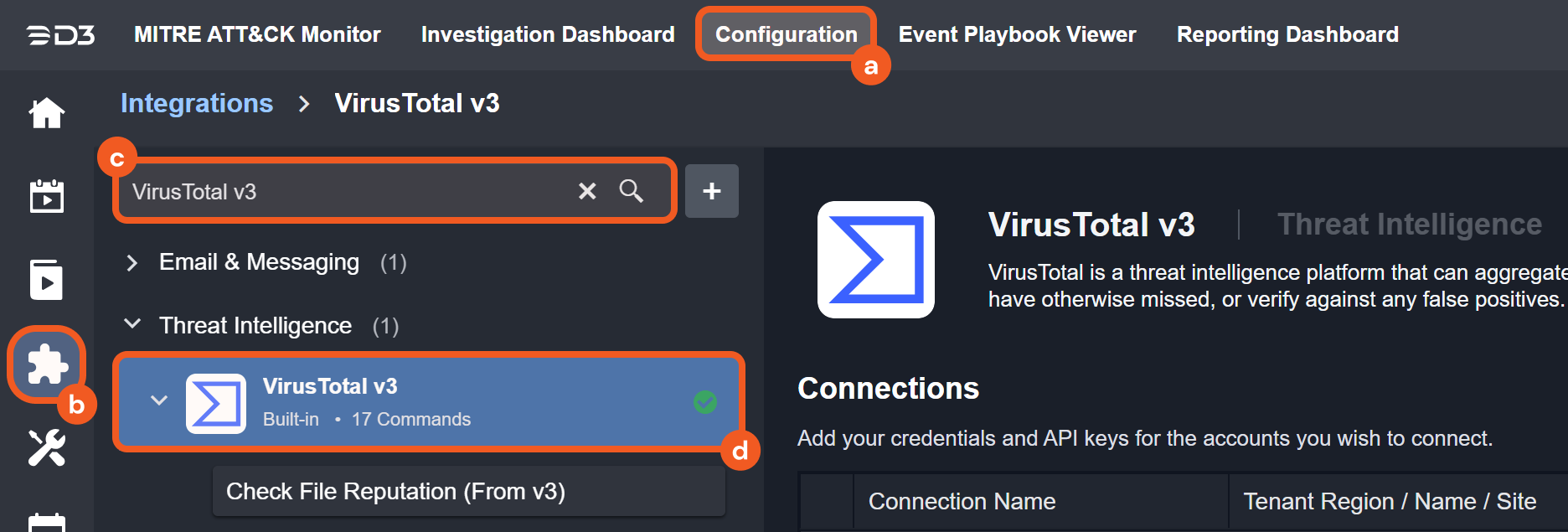The height and width of the screenshot is (532, 1568).
Task: Click the magnifying glass search icon
Action: coord(632,192)
